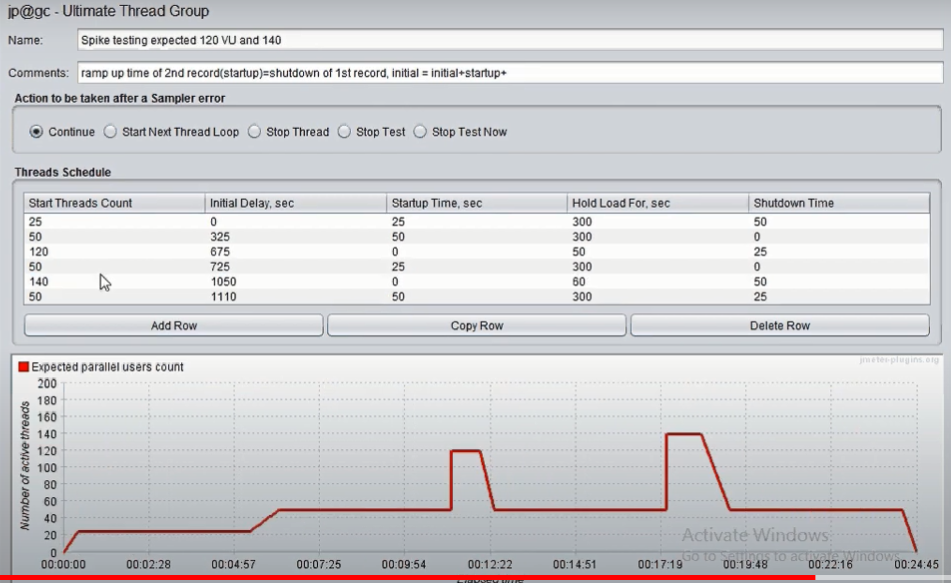Click into the Comments text field

click(x=510, y=73)
